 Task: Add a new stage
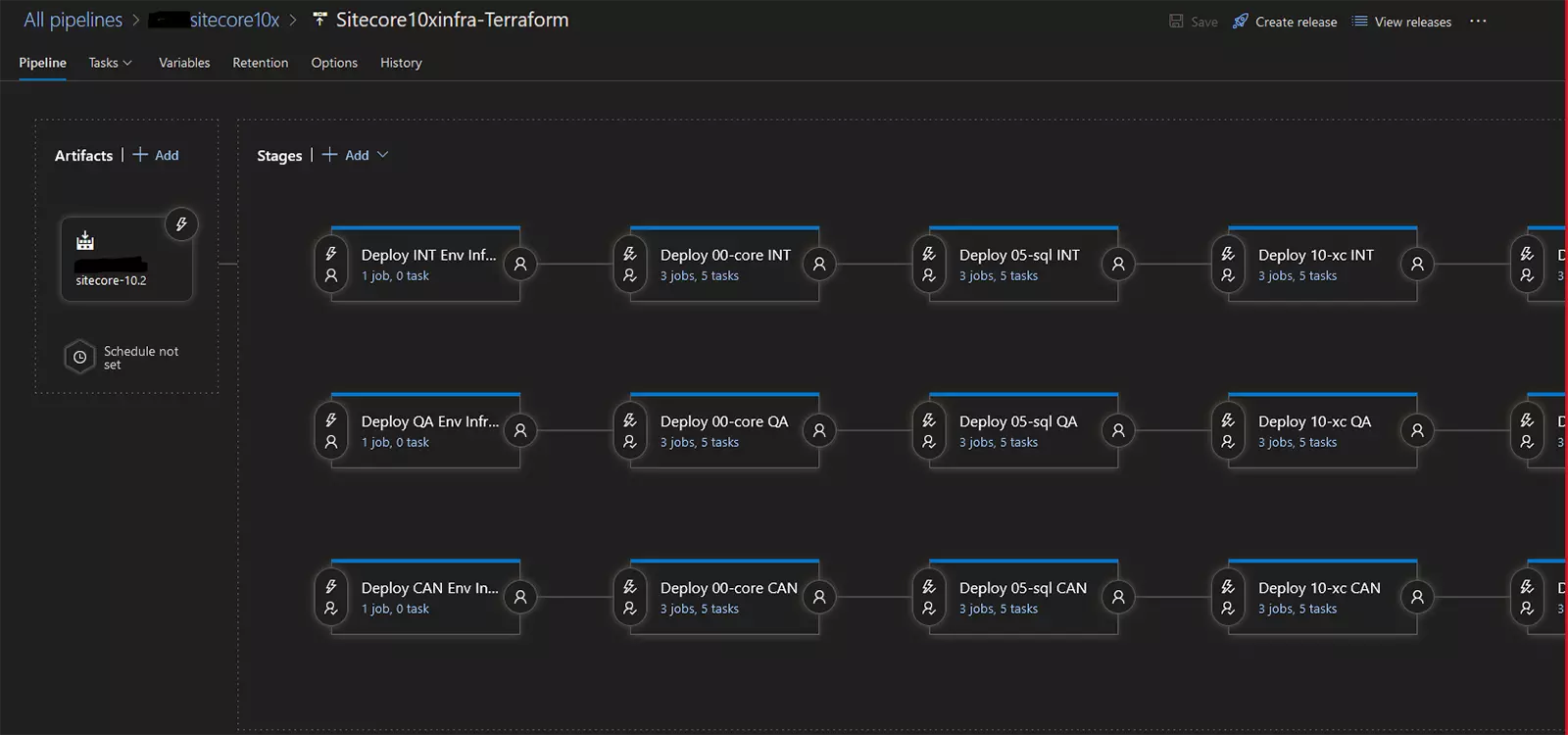click(x=346, y=155)
